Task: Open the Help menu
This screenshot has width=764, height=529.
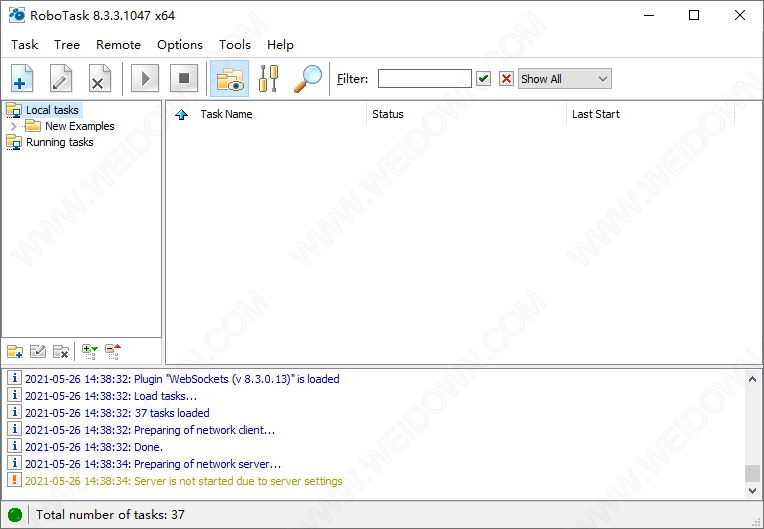Action: point(280,45)
